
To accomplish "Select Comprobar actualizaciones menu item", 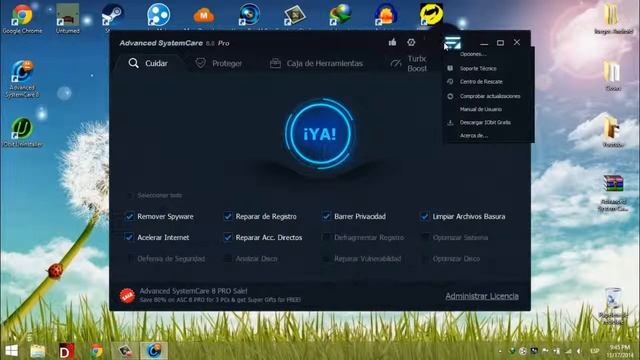I will [489, 96].
